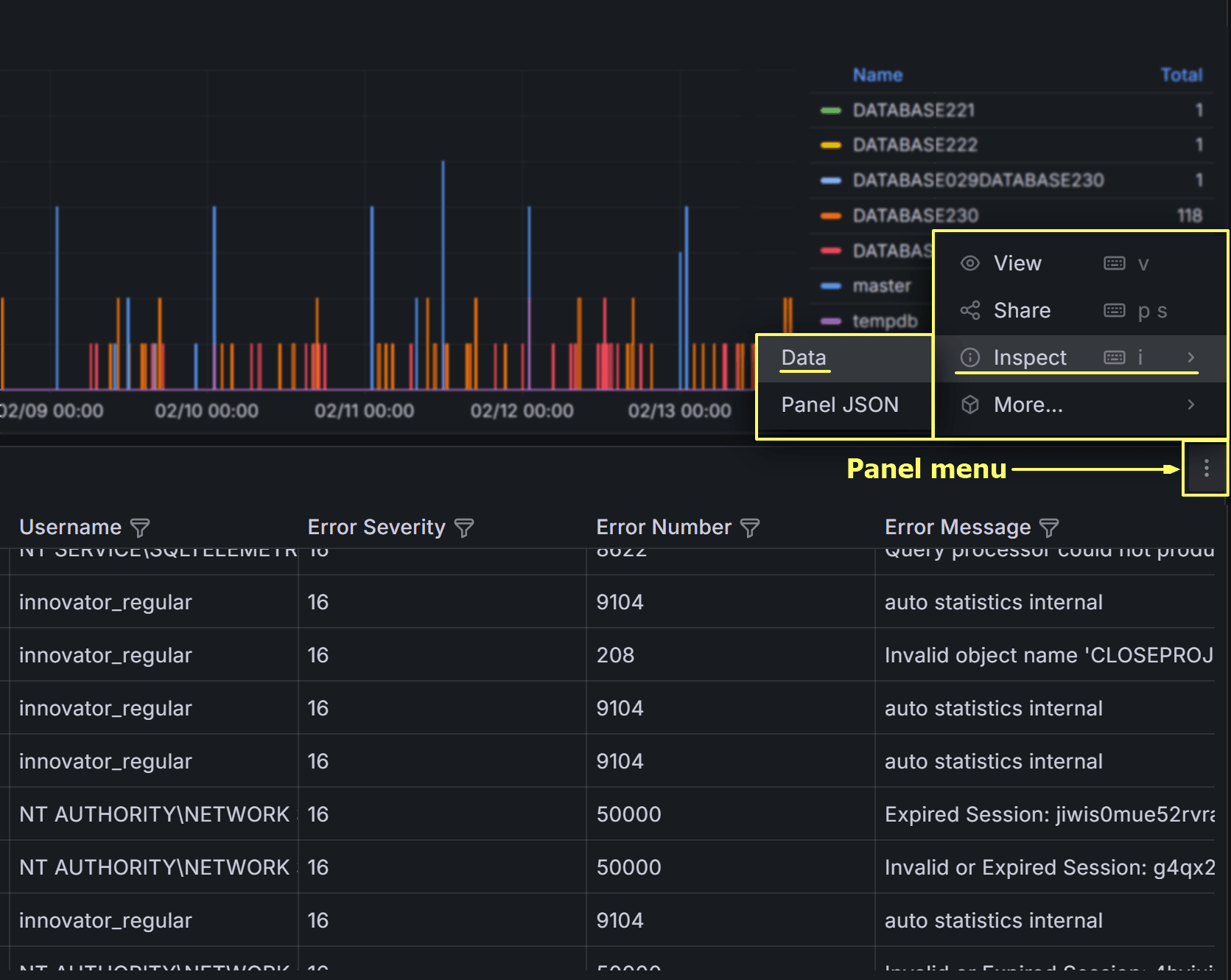Toggle DATABASE230 series visibility in legend
This screenshot has width=1231, height=980.
click(915, 216)
